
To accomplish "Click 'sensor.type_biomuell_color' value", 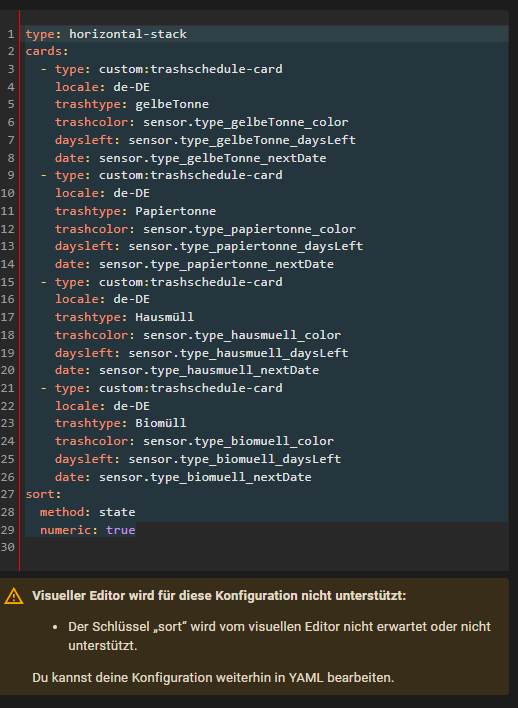I will pyautogui.click(x=238, y=441).
